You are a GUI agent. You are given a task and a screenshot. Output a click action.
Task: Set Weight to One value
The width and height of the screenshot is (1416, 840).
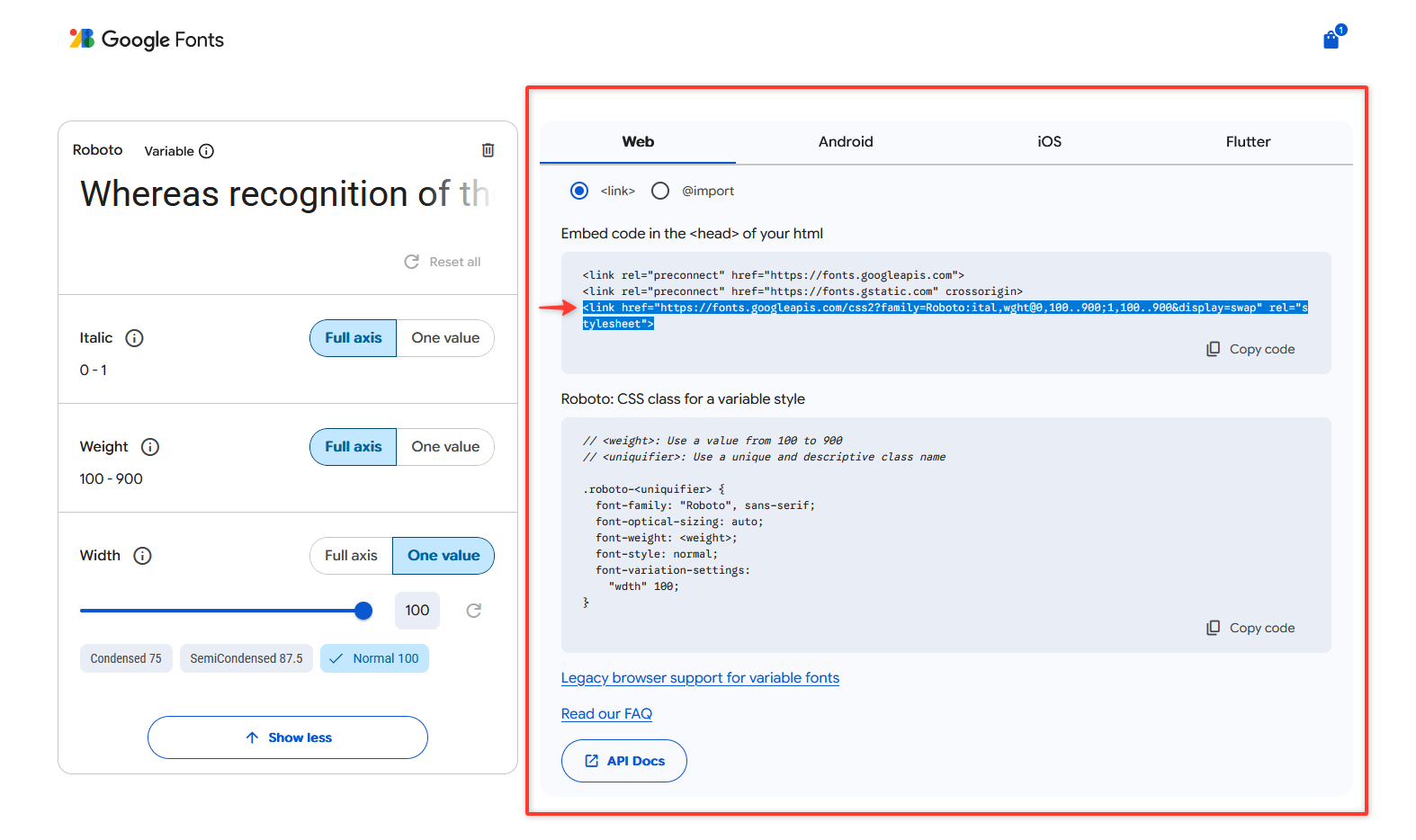(x=445, y=447)
